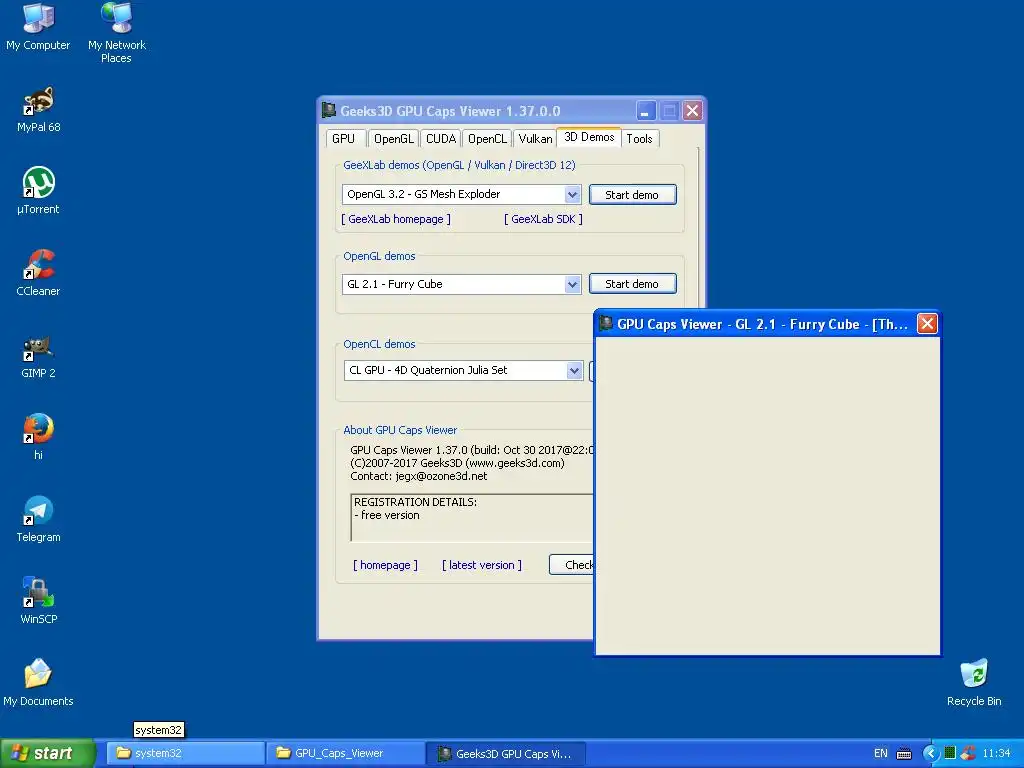This screenshot has width=1024, height=768.
Task: Click the Windows Start button
Action: [x=47, y=754]
